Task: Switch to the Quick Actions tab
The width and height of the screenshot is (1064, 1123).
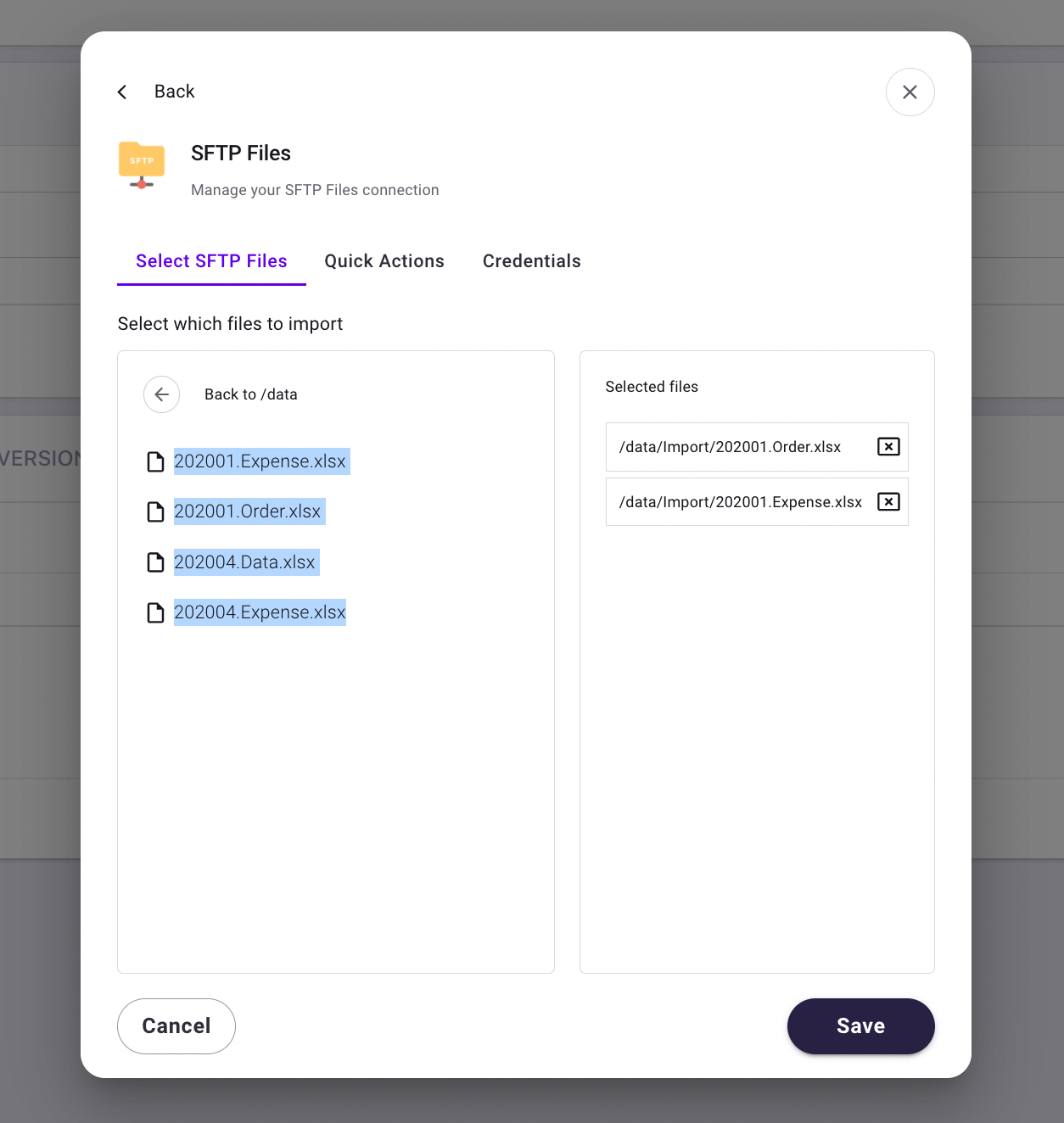Action: coord(384,261)
